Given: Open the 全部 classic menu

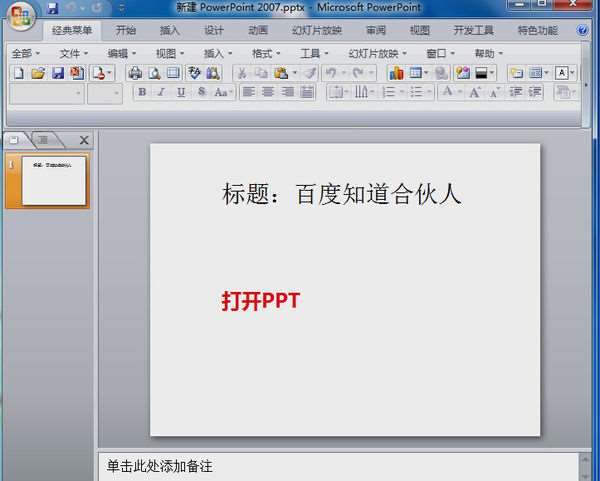Looking at the screenshot, I should coord(26,54).
